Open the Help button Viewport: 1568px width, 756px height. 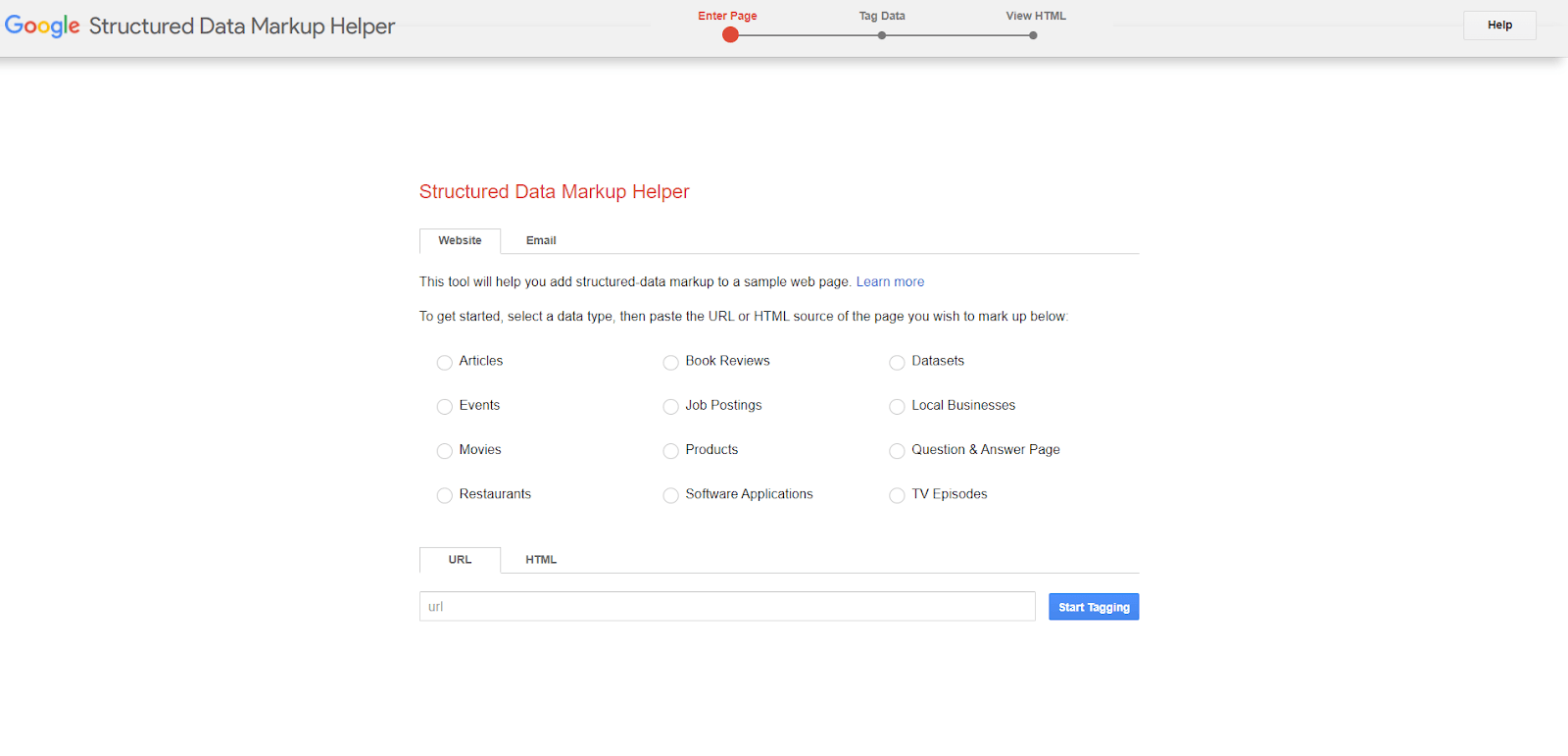(1498, 25)
